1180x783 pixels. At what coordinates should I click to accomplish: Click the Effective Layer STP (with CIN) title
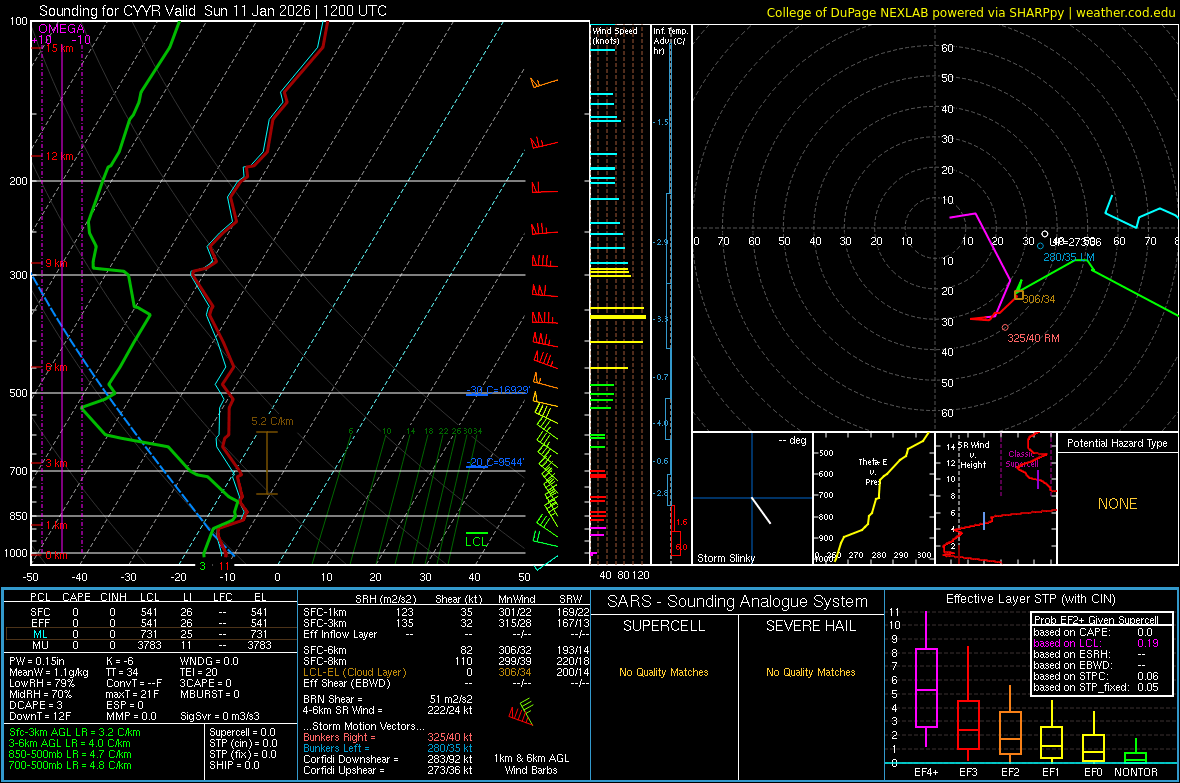click(x=1030, y=599)
